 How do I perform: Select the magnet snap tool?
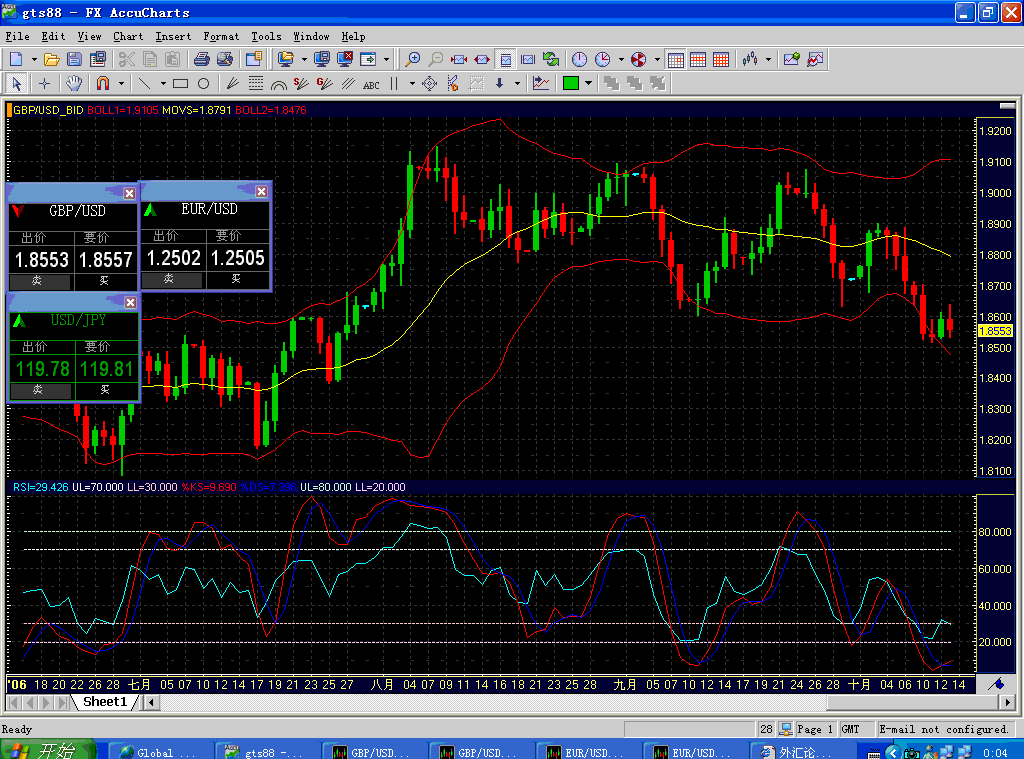coord(102,83)
